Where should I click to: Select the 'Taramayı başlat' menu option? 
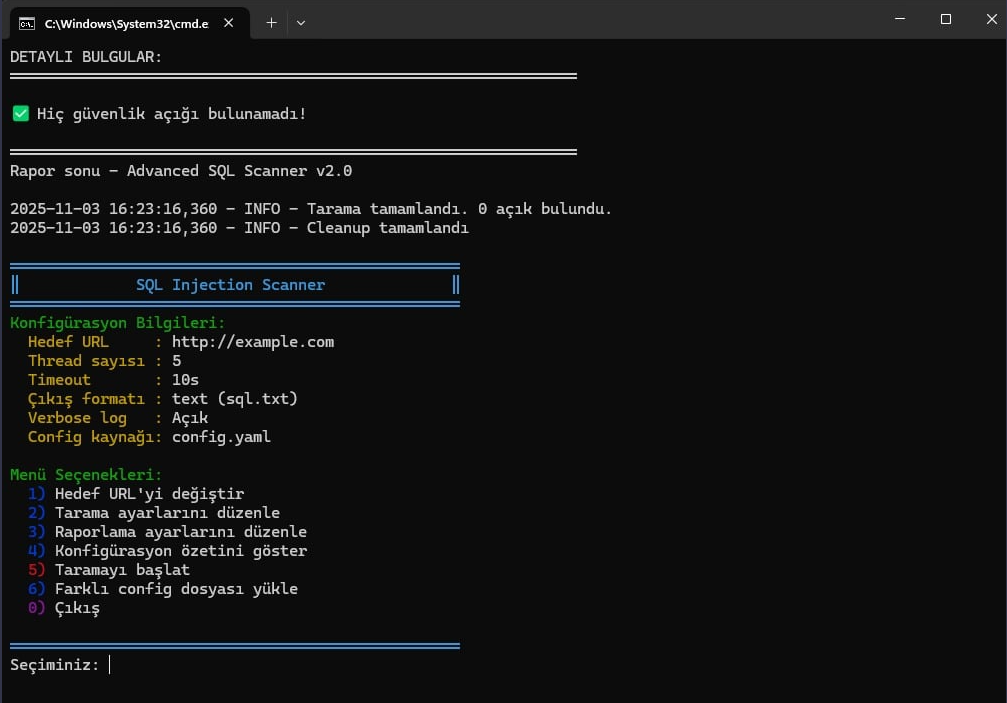pyautogui.click(x=122, y=570)
